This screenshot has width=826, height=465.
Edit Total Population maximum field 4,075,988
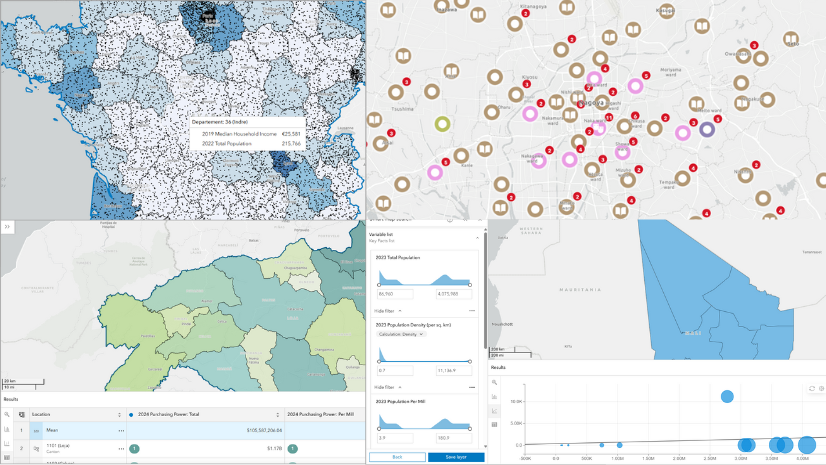(454, 294)
